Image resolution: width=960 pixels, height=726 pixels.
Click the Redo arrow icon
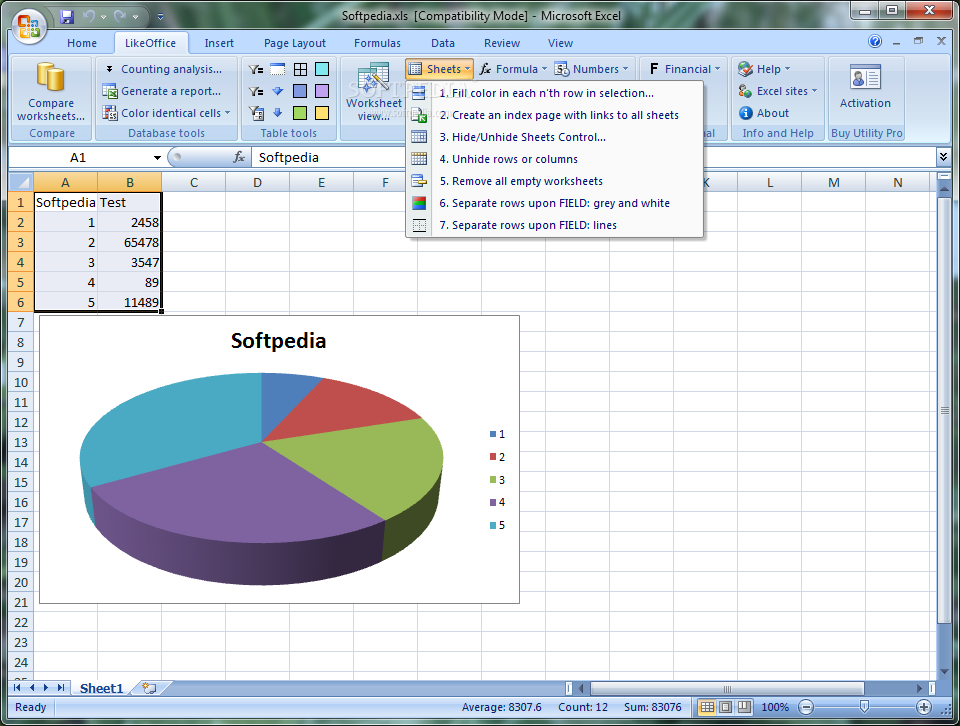[x=121, y=17]
